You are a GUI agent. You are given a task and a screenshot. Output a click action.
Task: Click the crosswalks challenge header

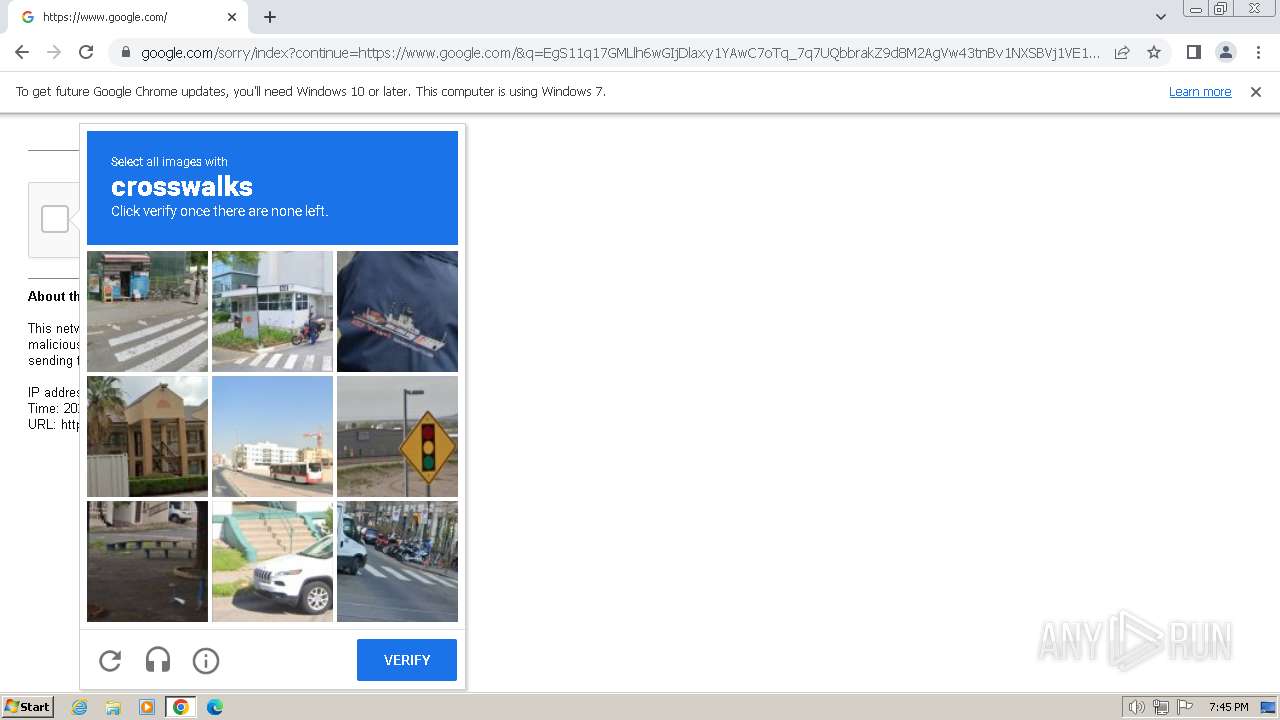272,188
